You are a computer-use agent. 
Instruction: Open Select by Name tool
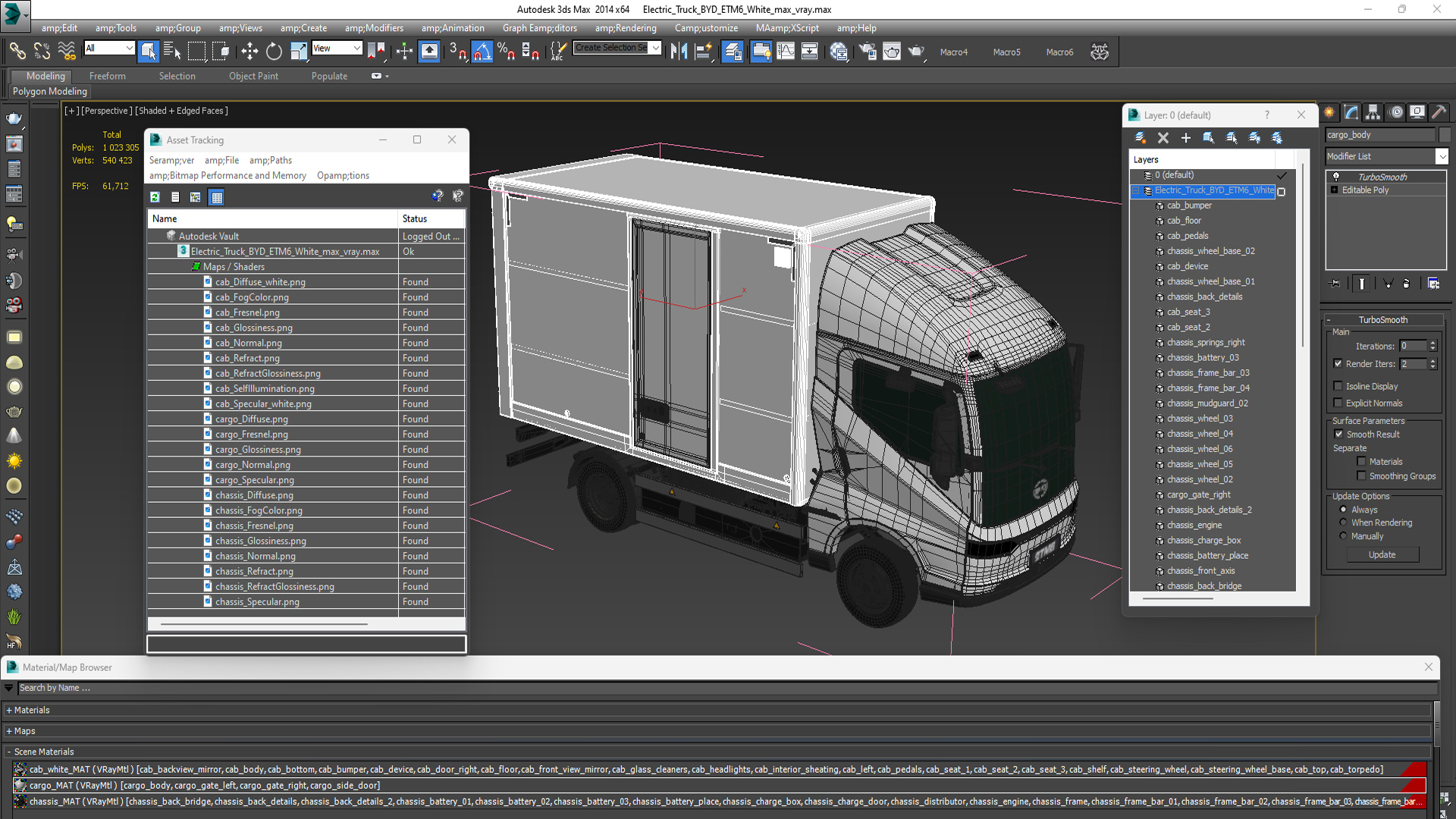(x=172, y=51)
